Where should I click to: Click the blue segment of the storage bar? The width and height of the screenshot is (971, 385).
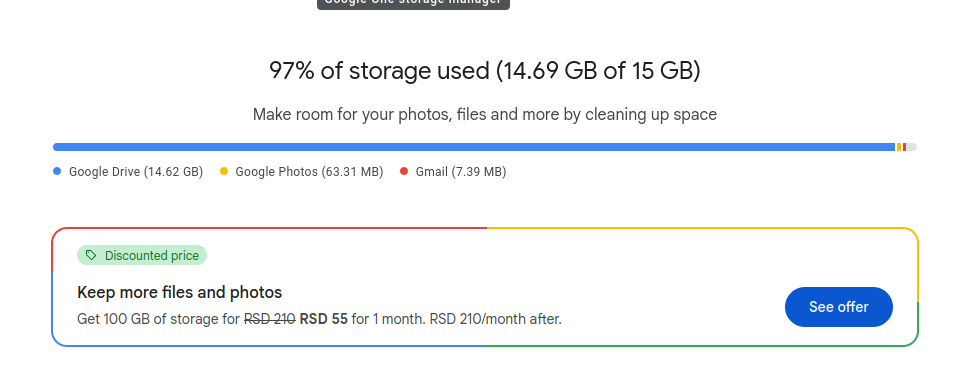(x=474, y=147)
